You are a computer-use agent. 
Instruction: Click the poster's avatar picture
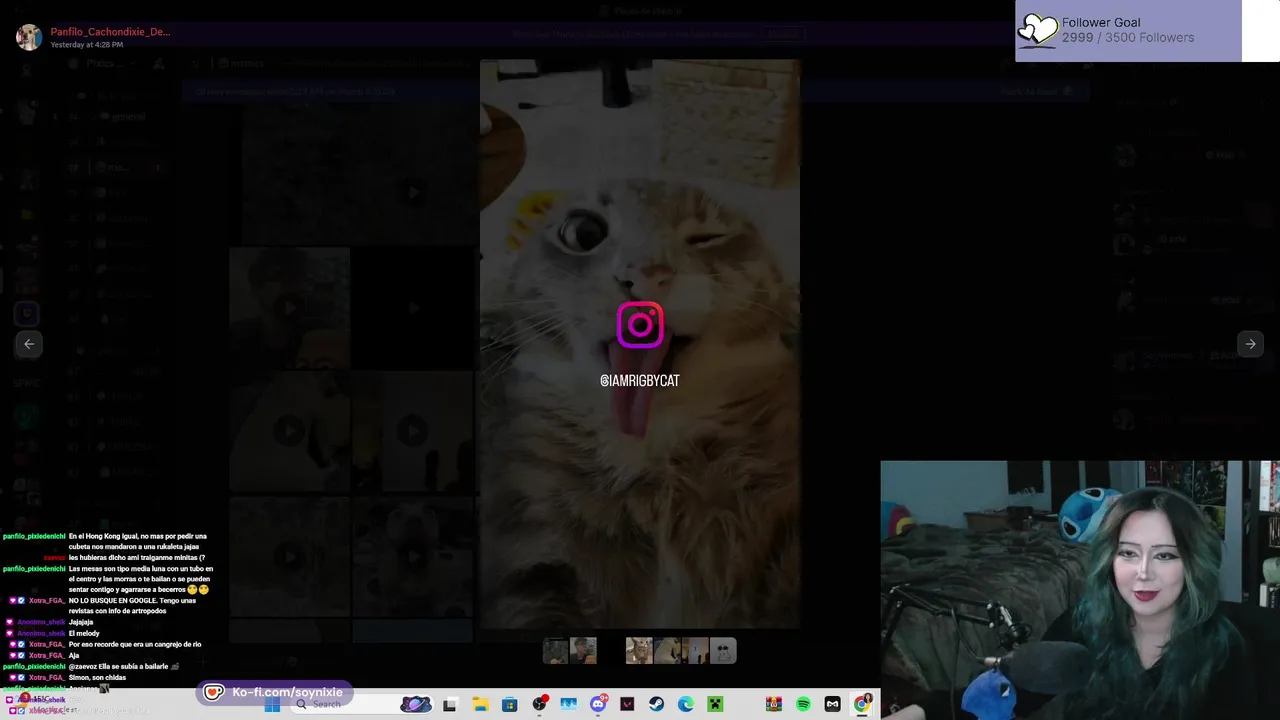(29, 38)
